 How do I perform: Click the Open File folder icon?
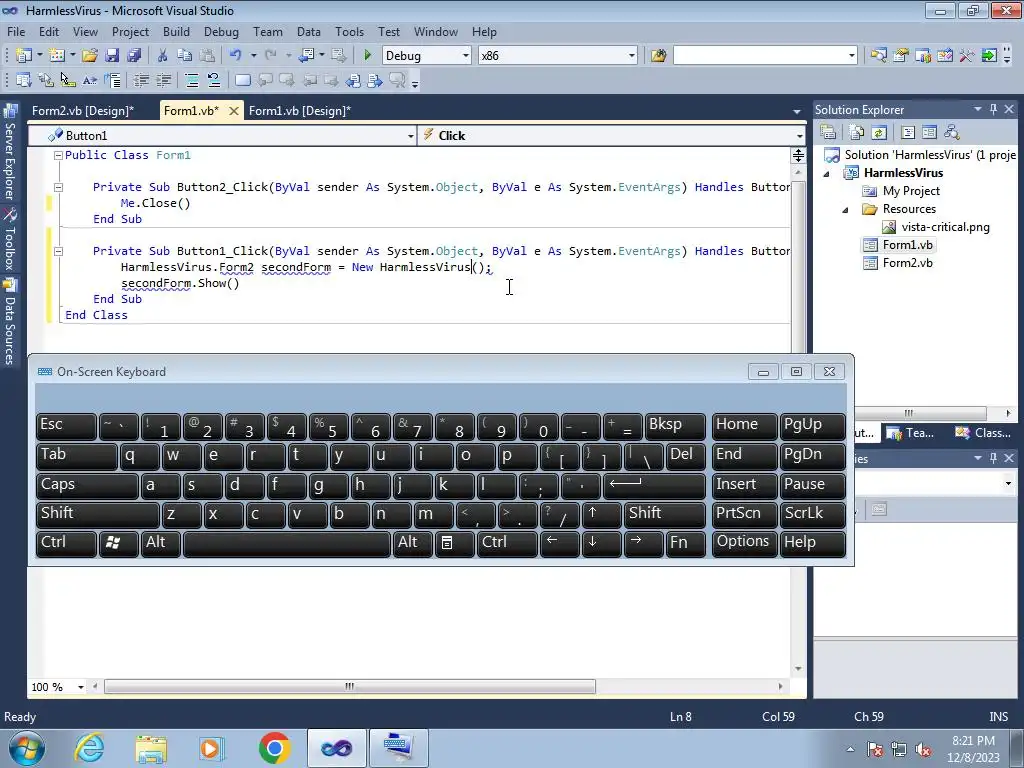tap(89, 56)
